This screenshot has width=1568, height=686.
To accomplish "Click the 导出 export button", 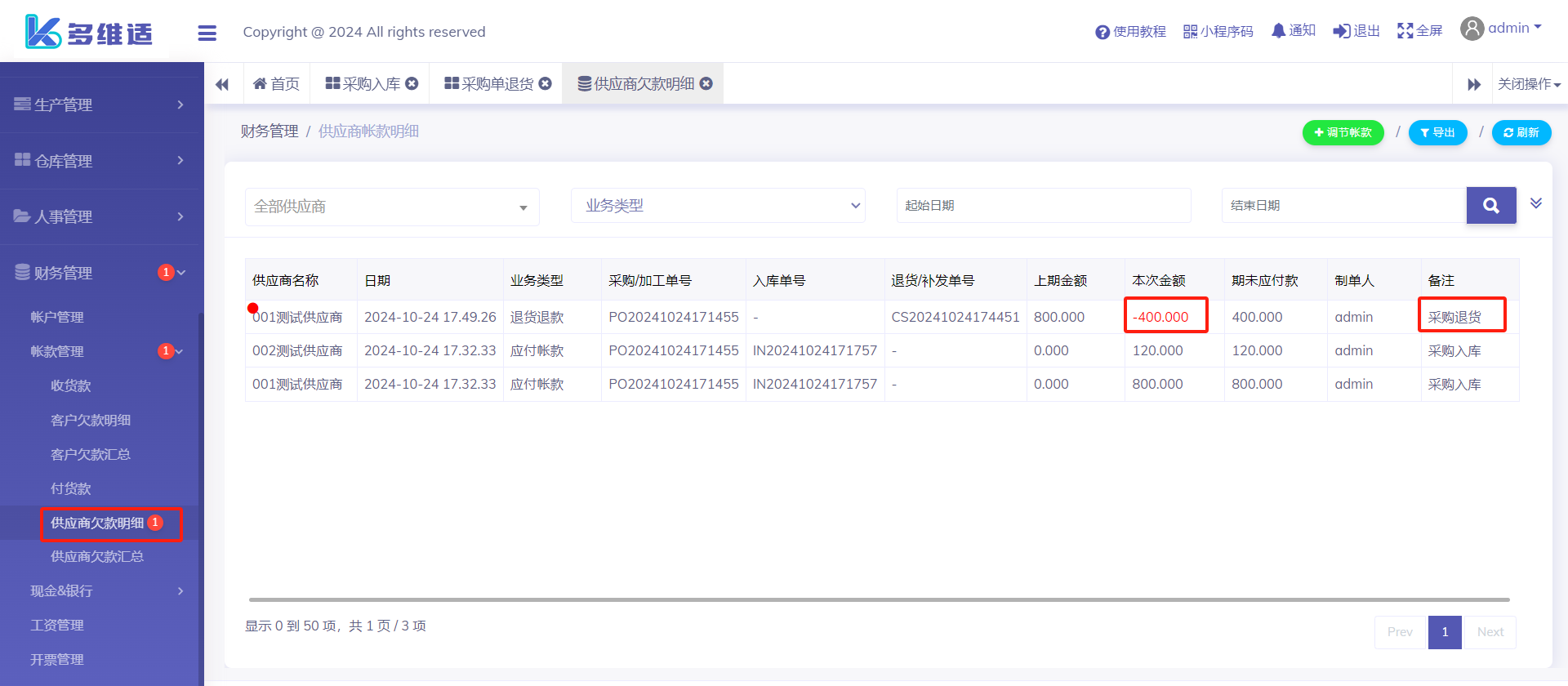I will 1437,132.
